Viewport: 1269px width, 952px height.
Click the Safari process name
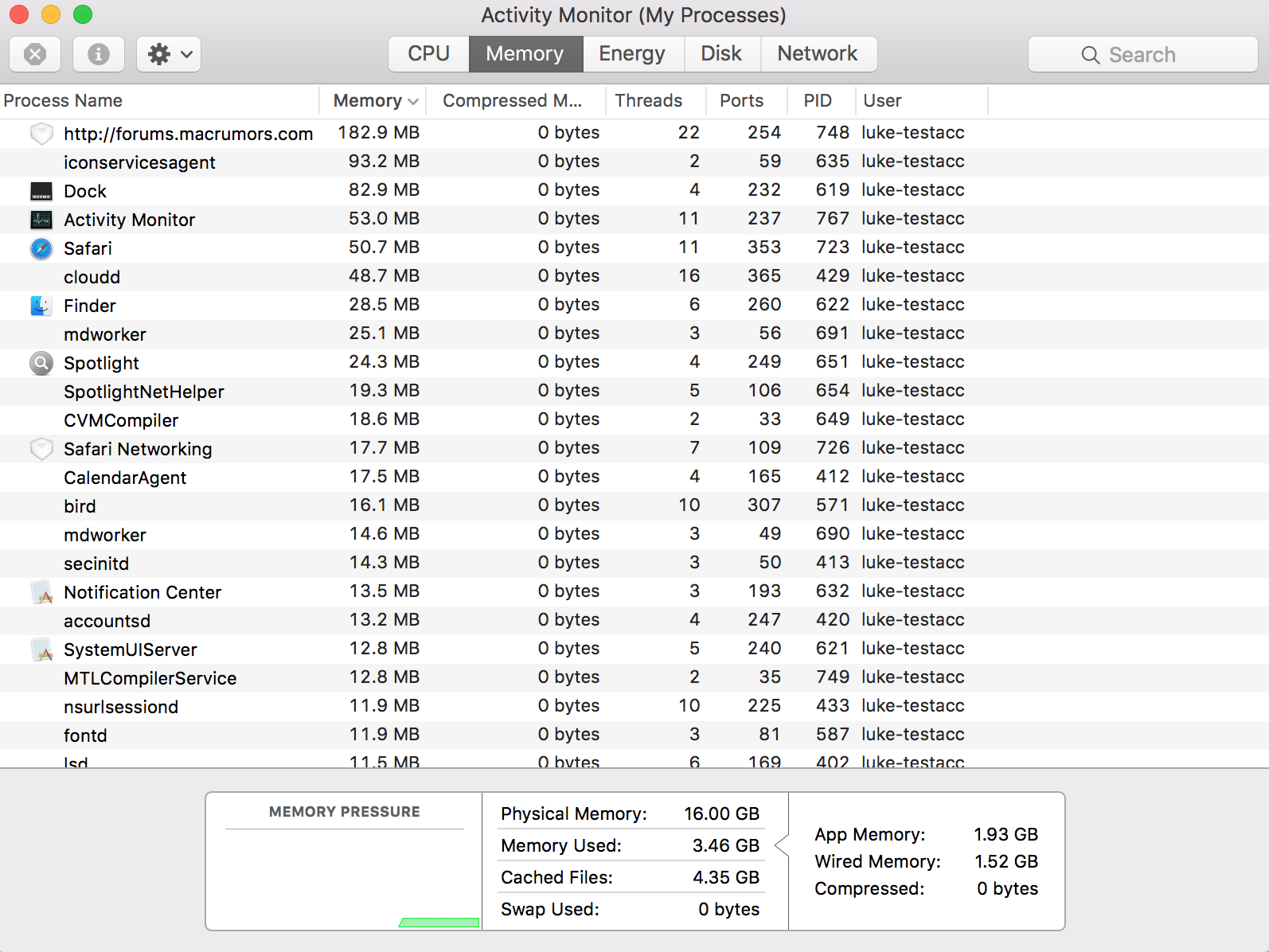(88, 248)
